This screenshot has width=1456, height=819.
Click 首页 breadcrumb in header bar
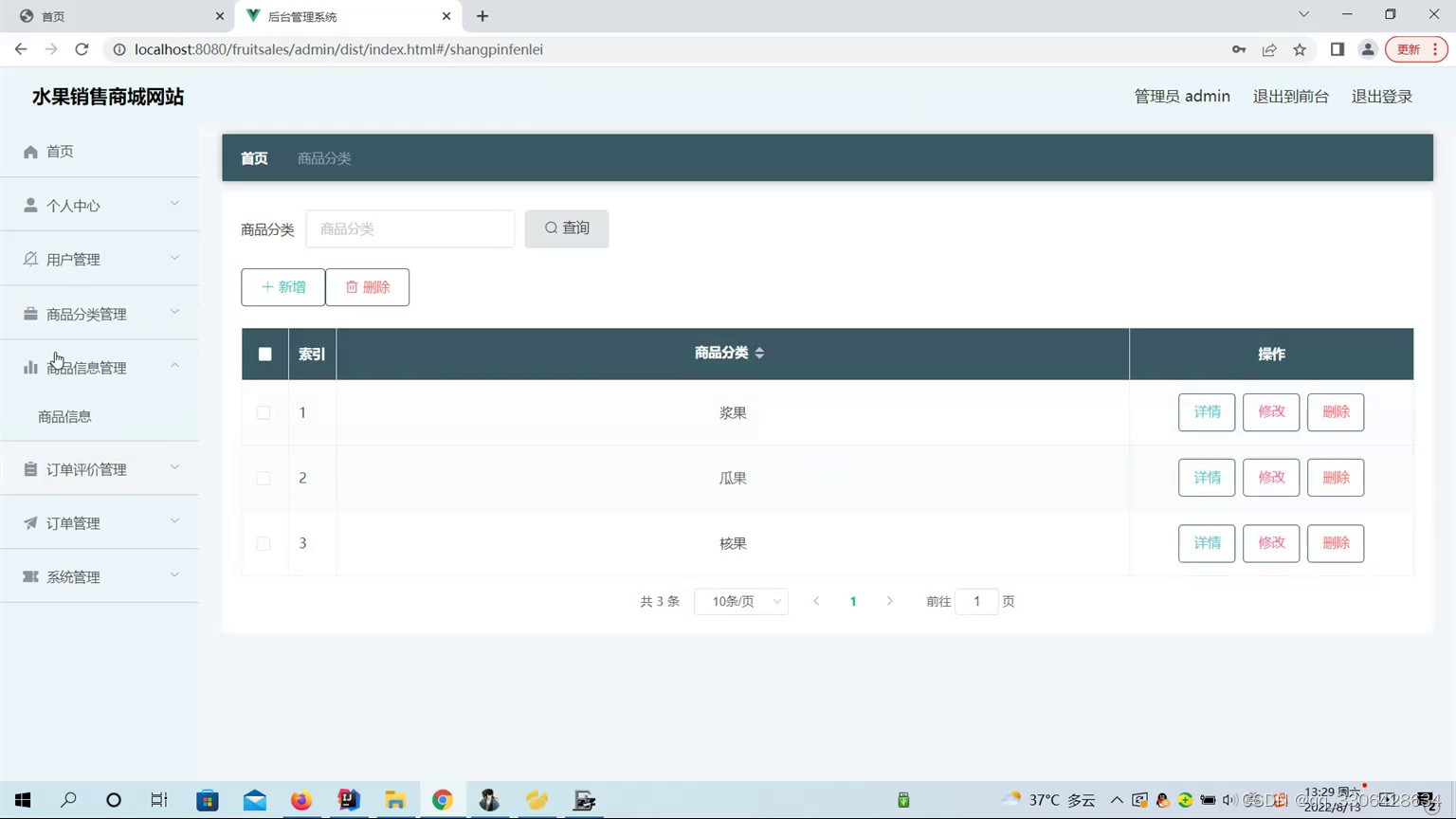[254, 158]
